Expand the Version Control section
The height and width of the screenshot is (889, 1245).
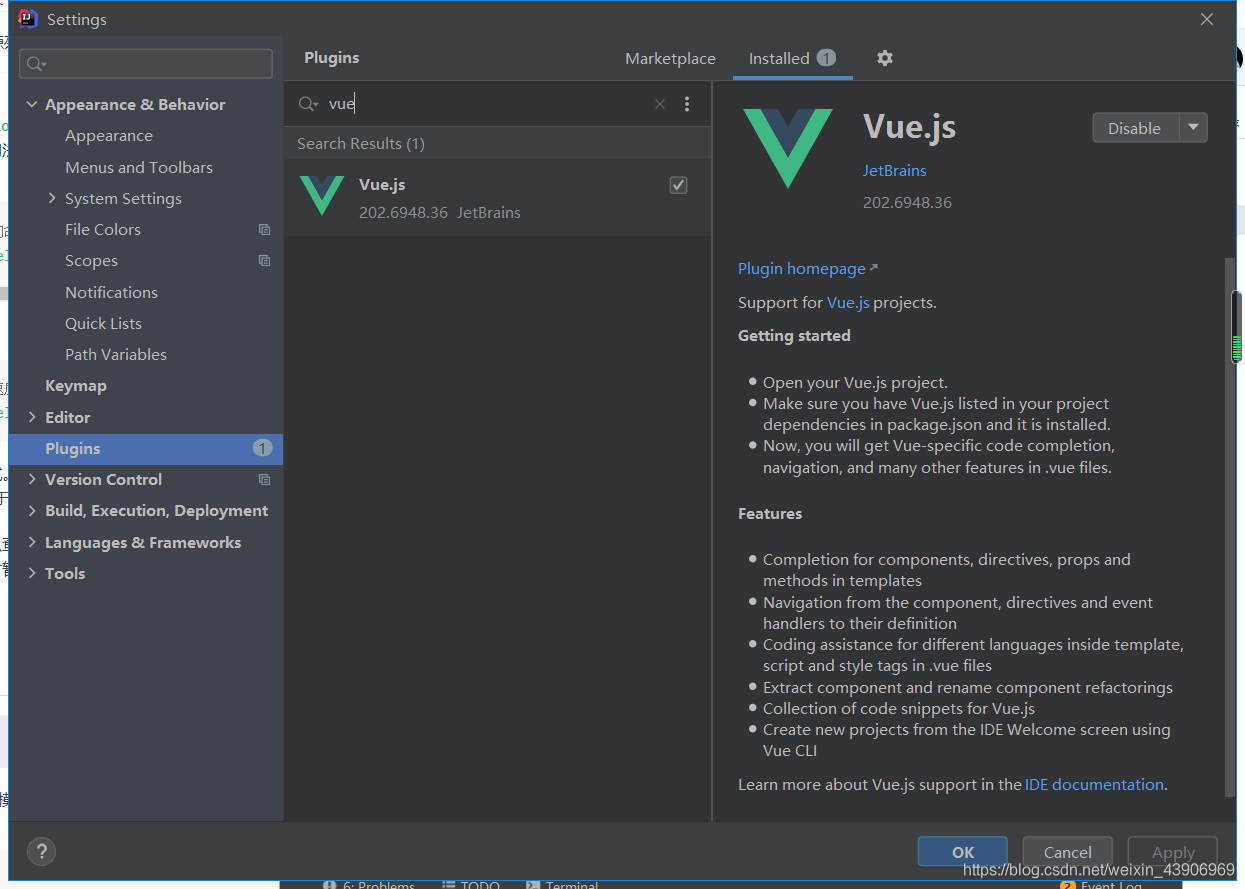32,480
